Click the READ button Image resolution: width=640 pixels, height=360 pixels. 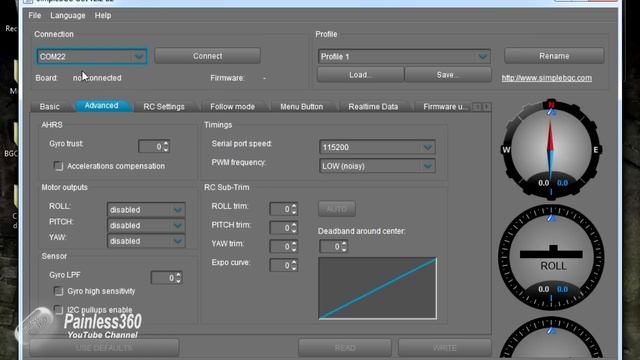coord(345,348)
